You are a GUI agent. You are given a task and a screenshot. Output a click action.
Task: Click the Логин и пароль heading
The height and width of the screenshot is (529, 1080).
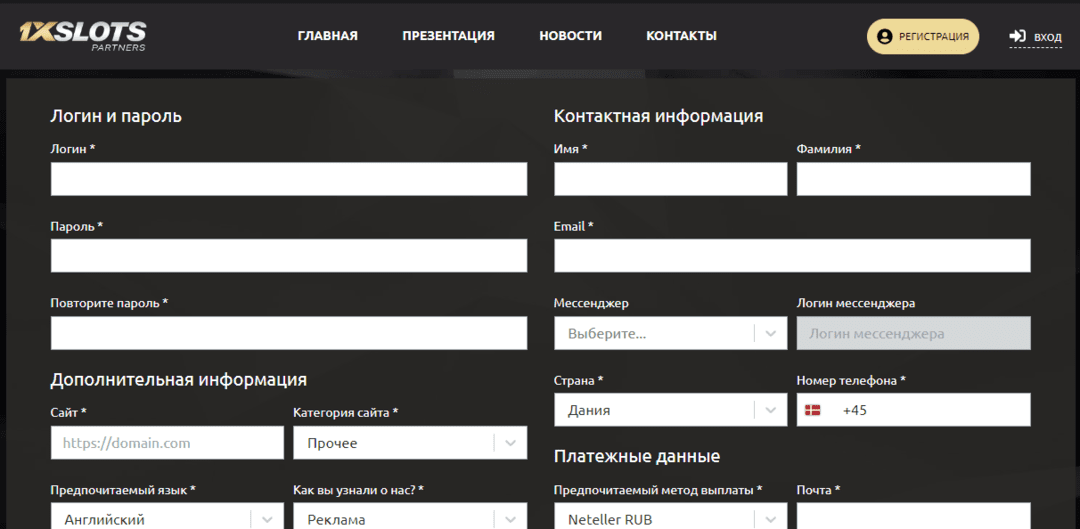click(x=116, y=116)
